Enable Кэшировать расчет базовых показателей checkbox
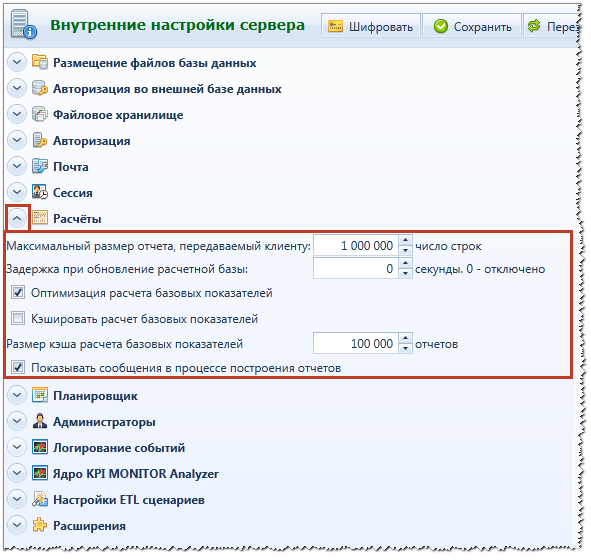 (18, 318)
